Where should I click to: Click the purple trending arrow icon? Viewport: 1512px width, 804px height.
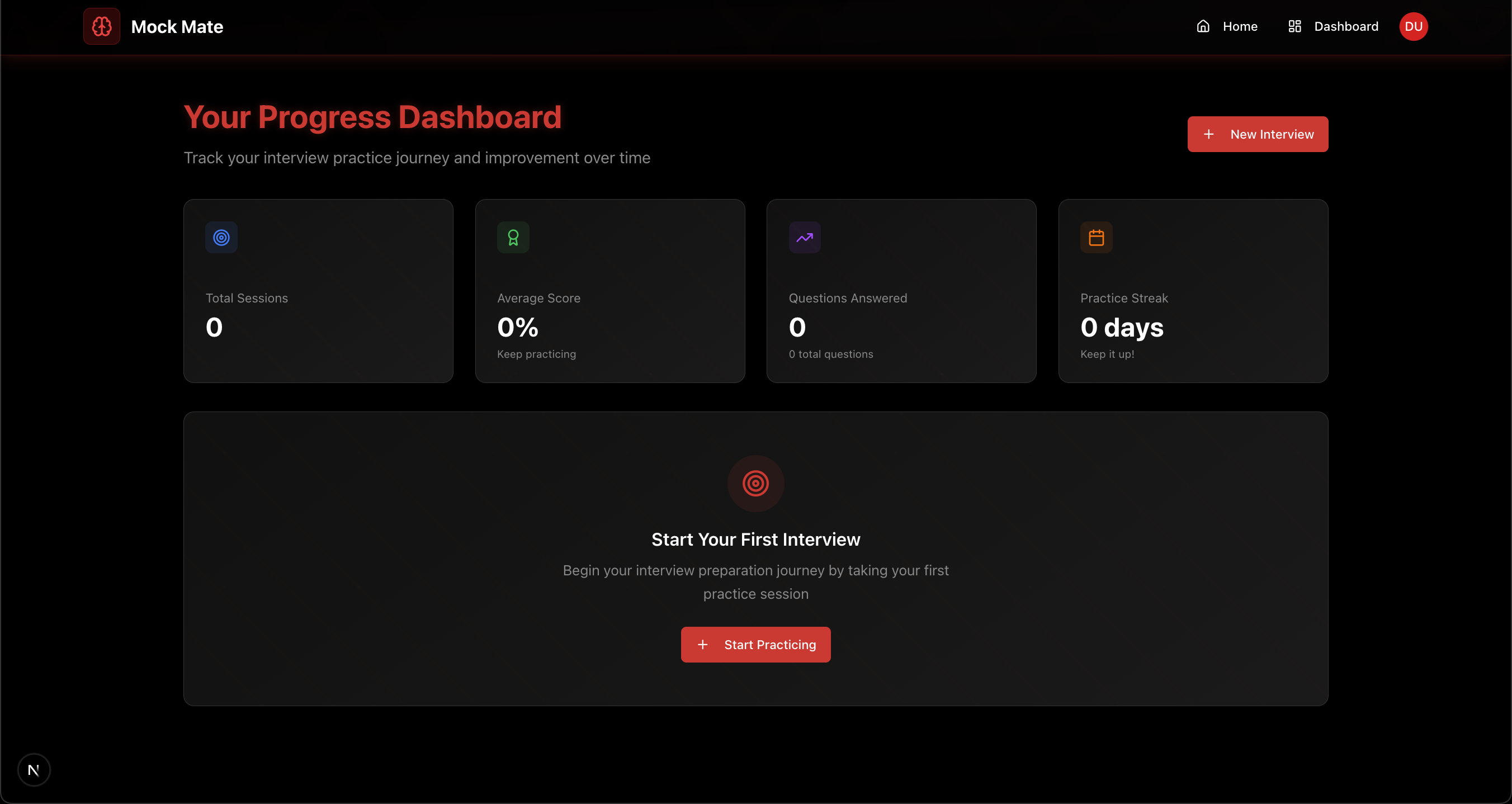point(804,238)
